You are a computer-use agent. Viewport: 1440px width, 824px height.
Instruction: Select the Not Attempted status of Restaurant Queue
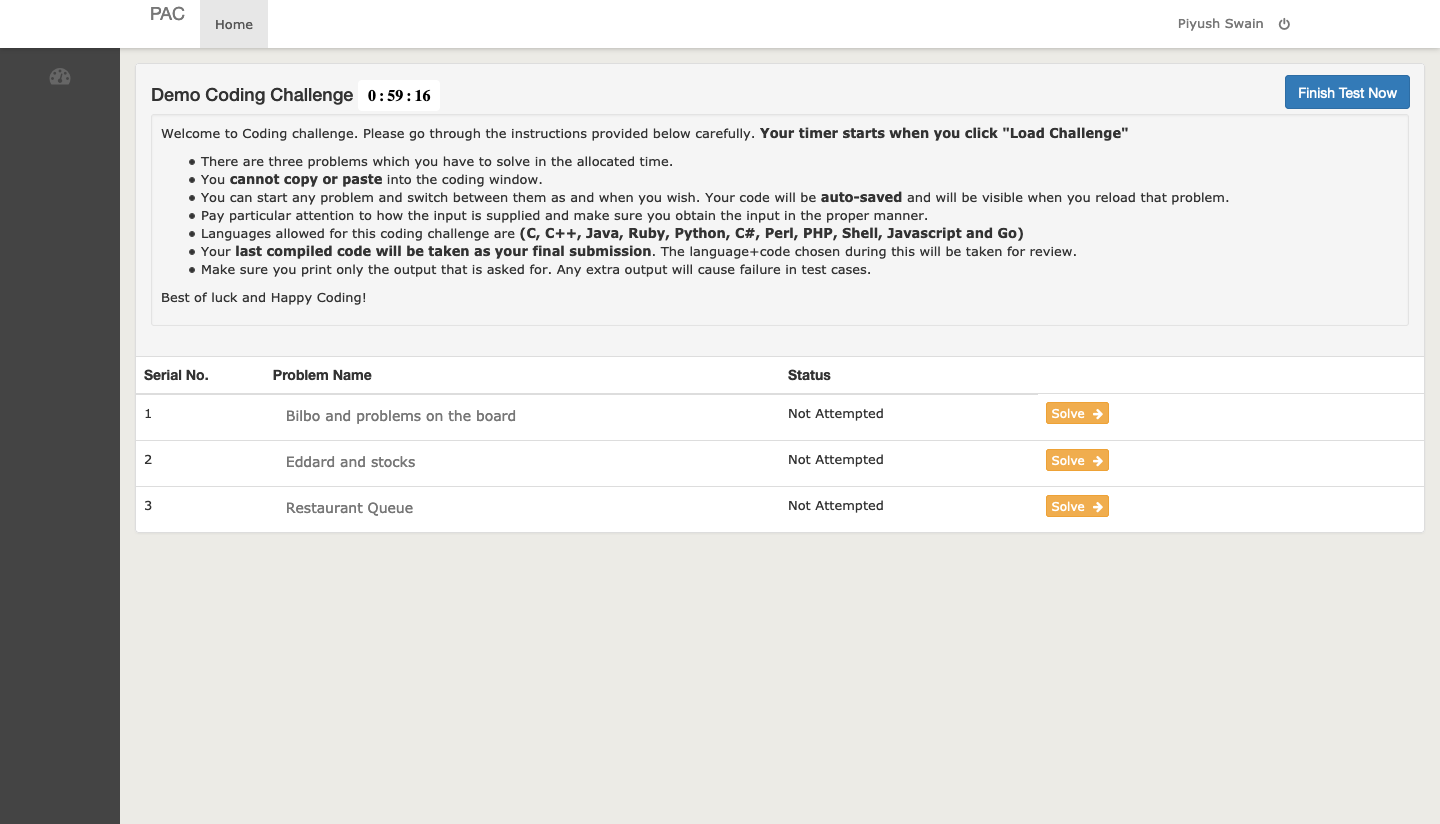coord(835,505)
